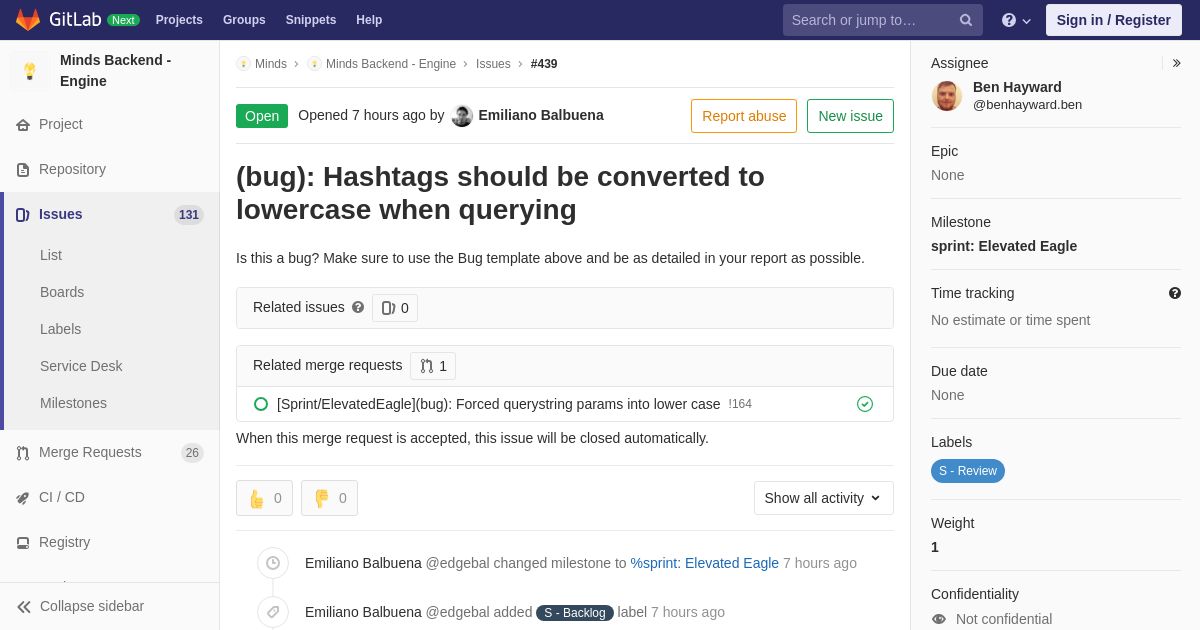Collapse sidebar with double-chevron icon
This screenshot has height=630, width=1200.
click(x=24, y=607)
